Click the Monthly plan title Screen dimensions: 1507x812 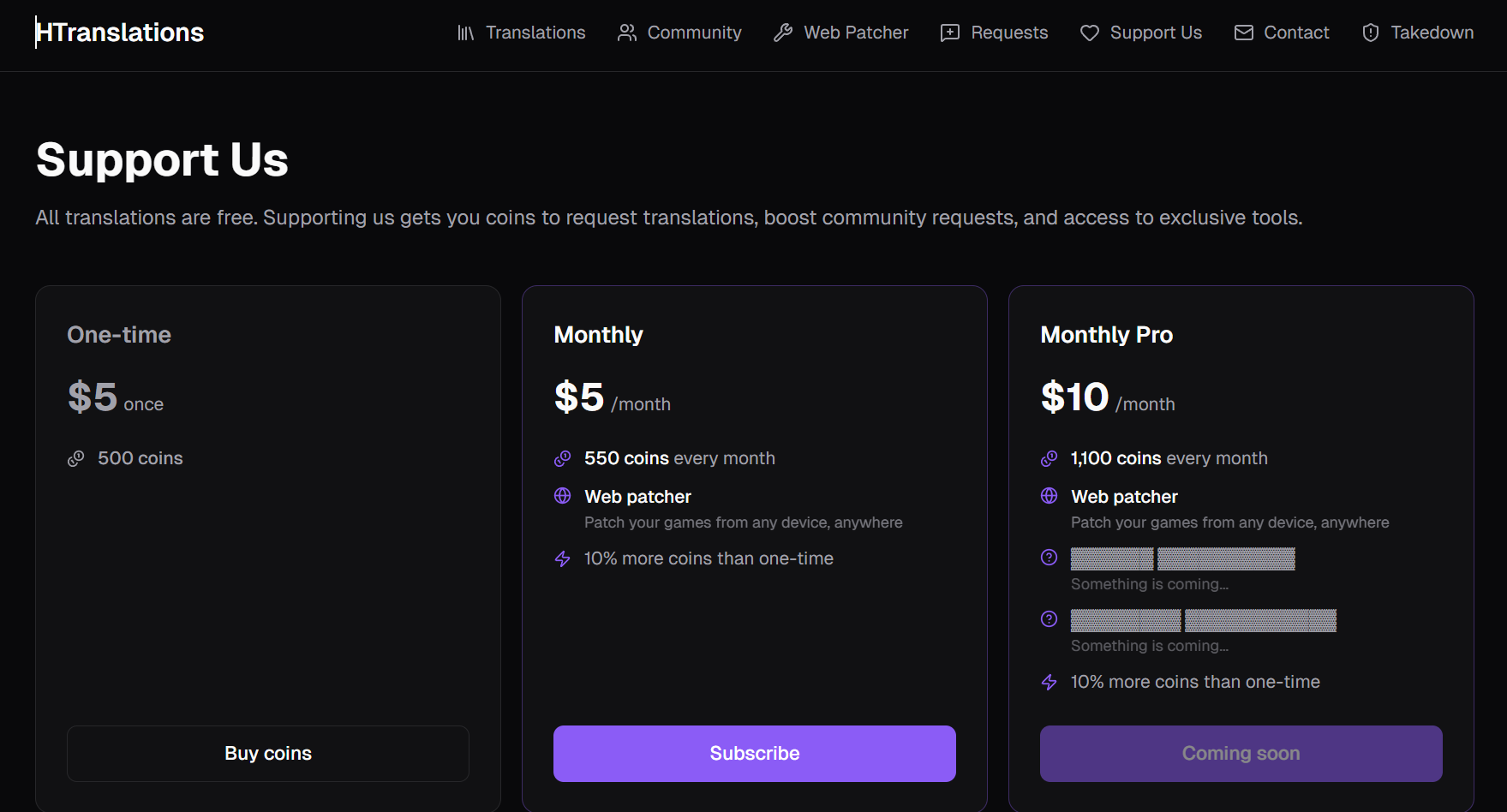[599, 335]
